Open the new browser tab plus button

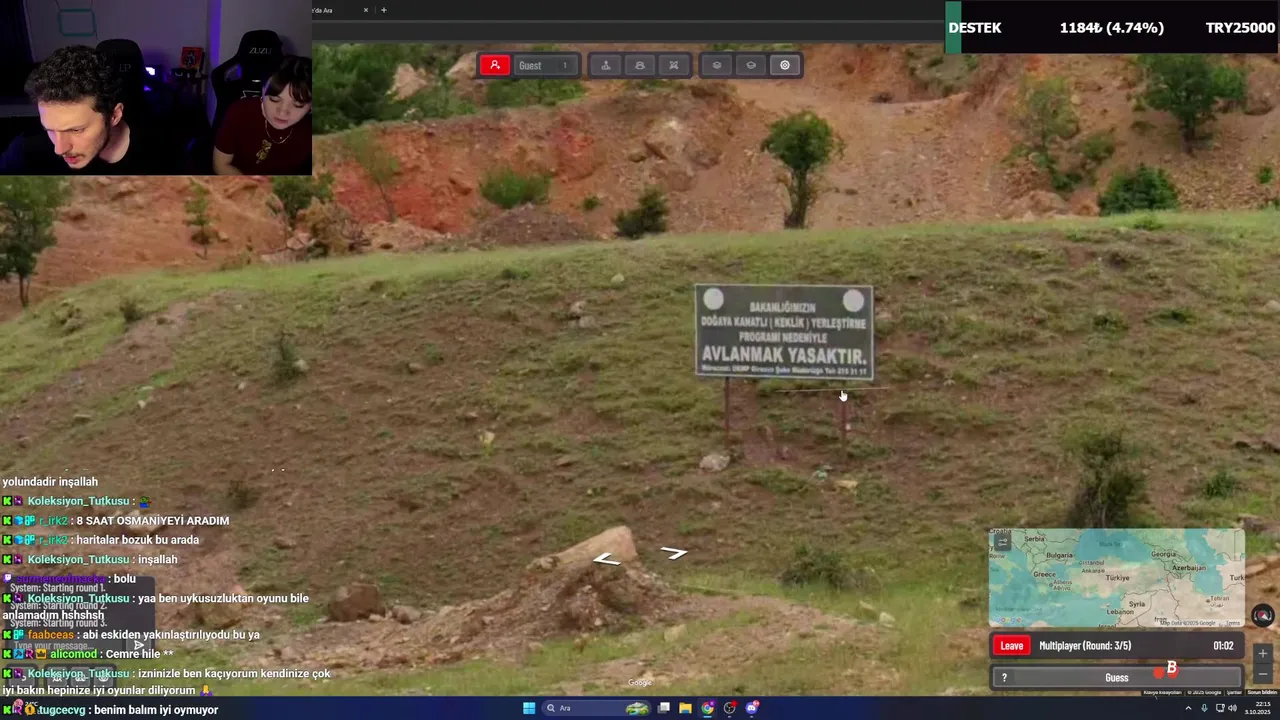384,10
